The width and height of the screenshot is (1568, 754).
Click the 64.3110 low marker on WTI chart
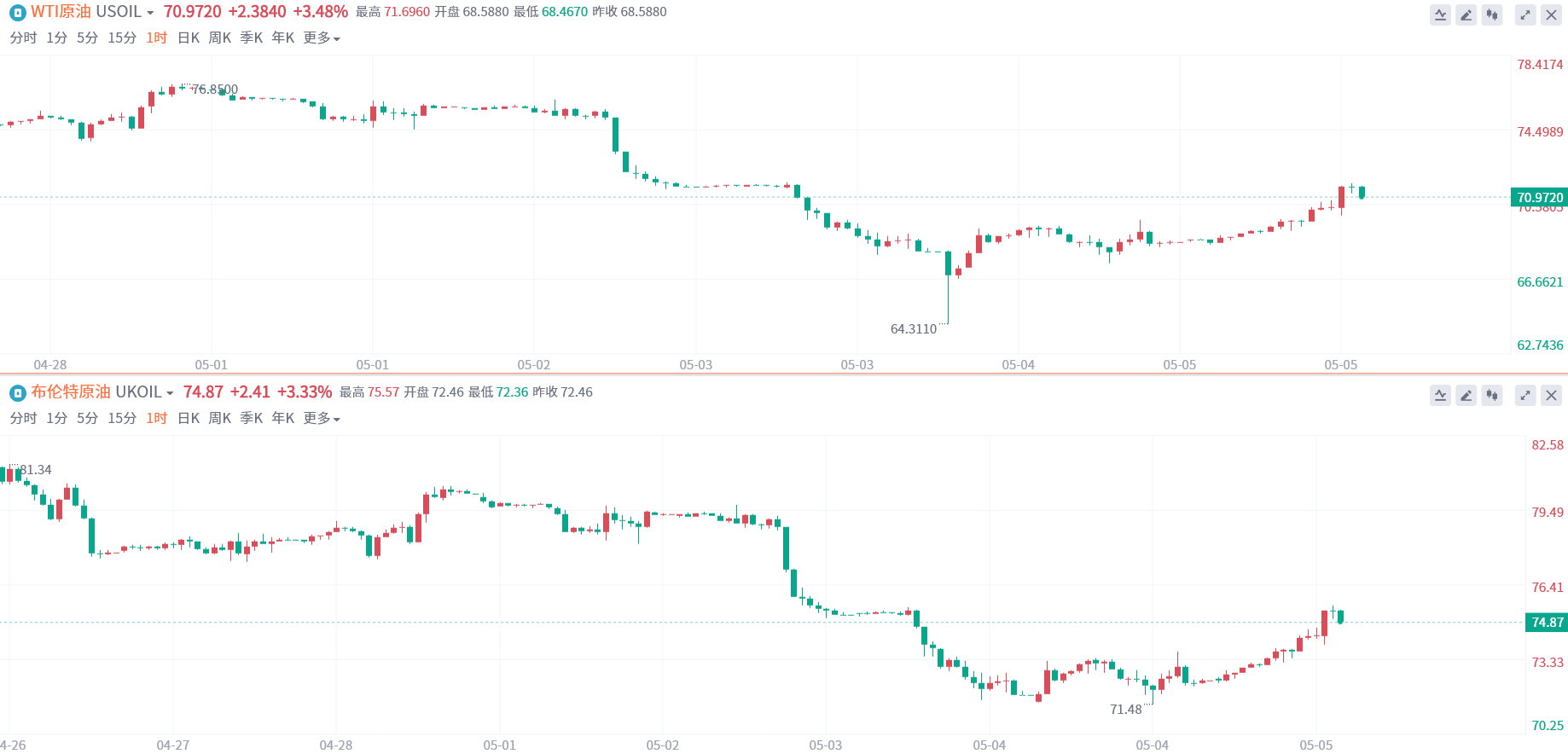(914, 329)
